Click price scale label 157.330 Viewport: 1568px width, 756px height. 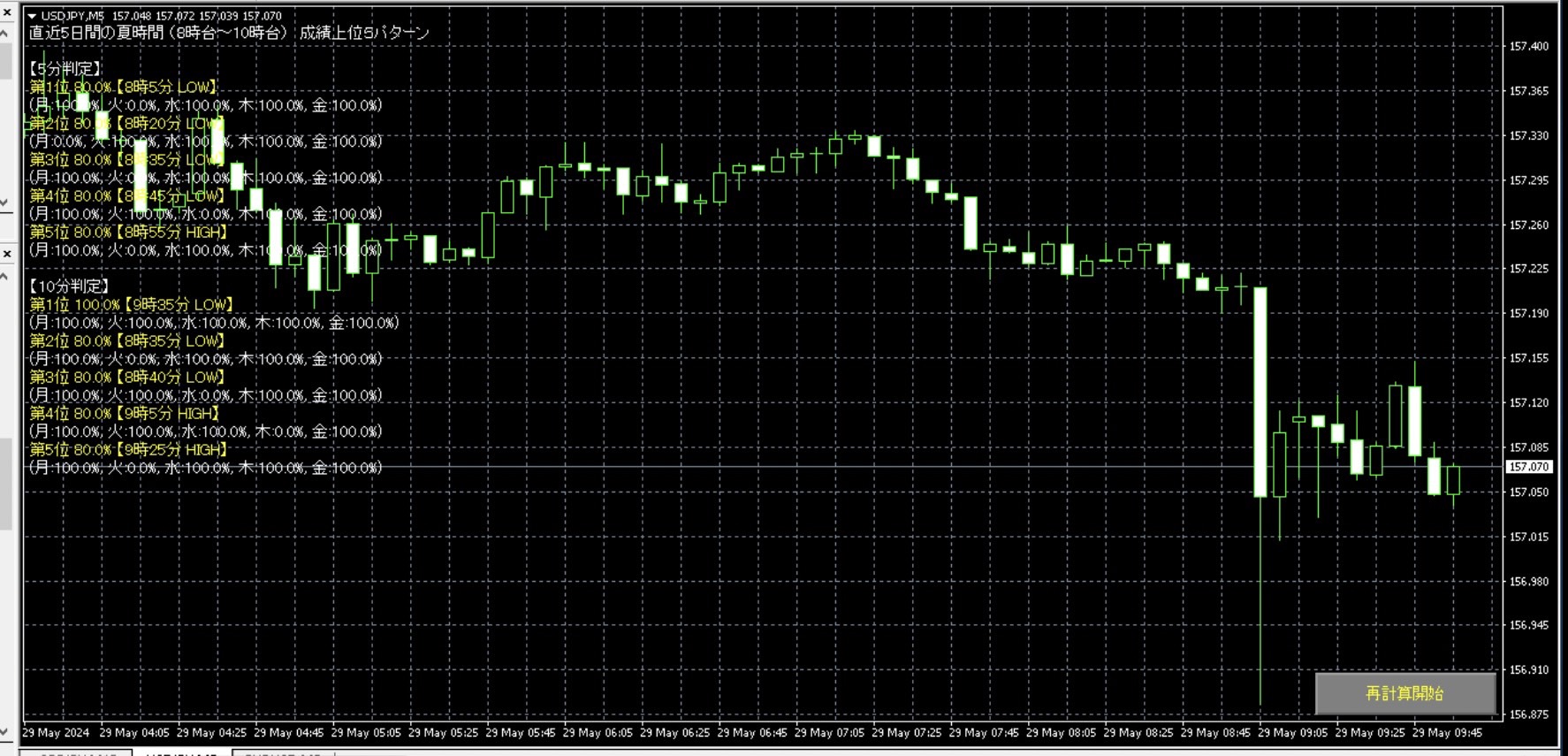1529,135
